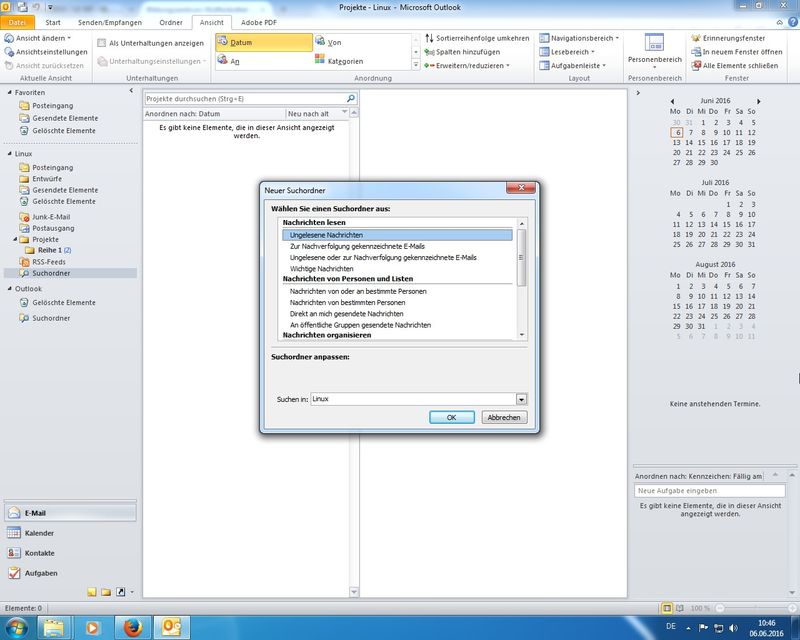
Task: Switch to Senden/Empfangen tab
Action: [110, 22]
